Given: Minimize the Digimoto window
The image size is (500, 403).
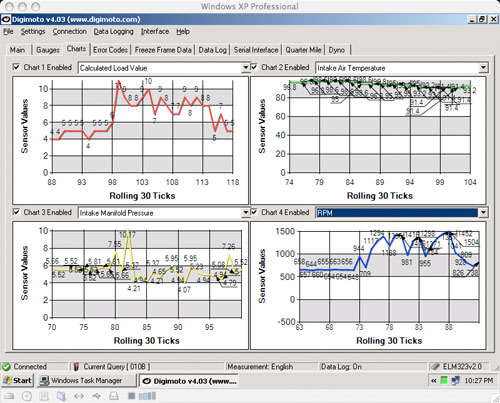Looking at the screenshot, I should tap(472, 19).
